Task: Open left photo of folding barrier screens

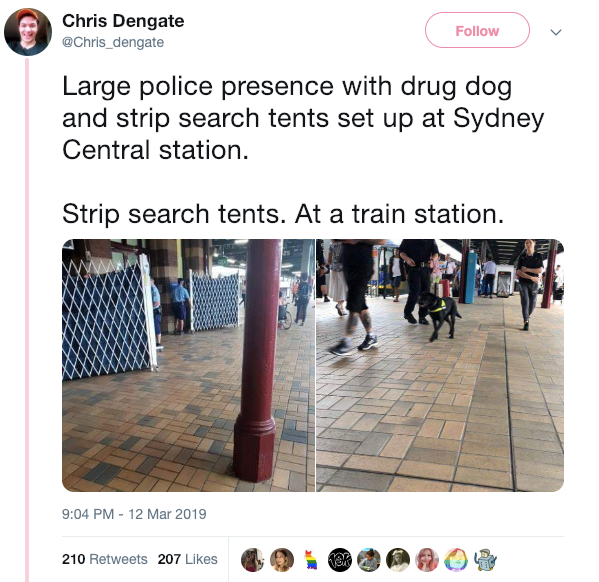Action: click(188, 365)
